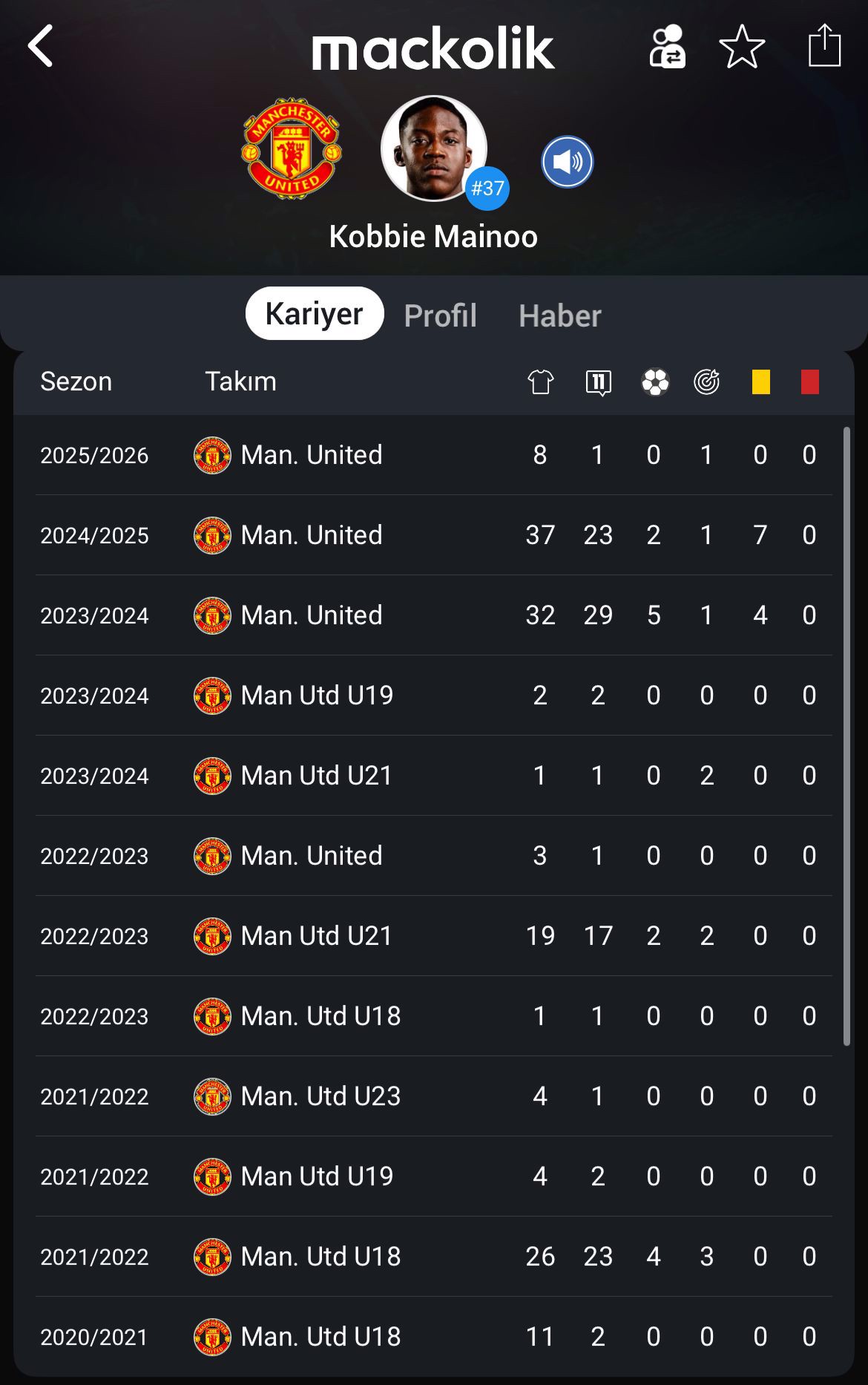Tap the blue speaker sound icon
Screen dimensions: 868x1385
tap(568, 162)
